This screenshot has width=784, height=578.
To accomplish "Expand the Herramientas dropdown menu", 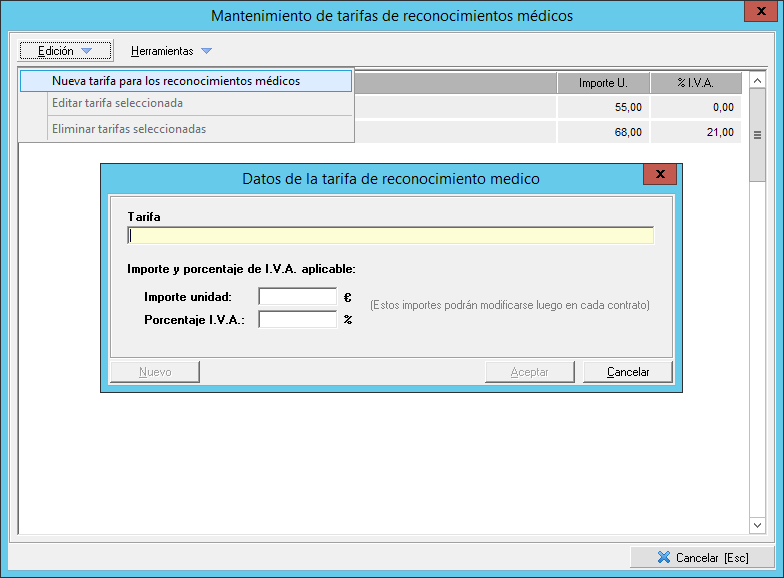I will pos(171,50).
